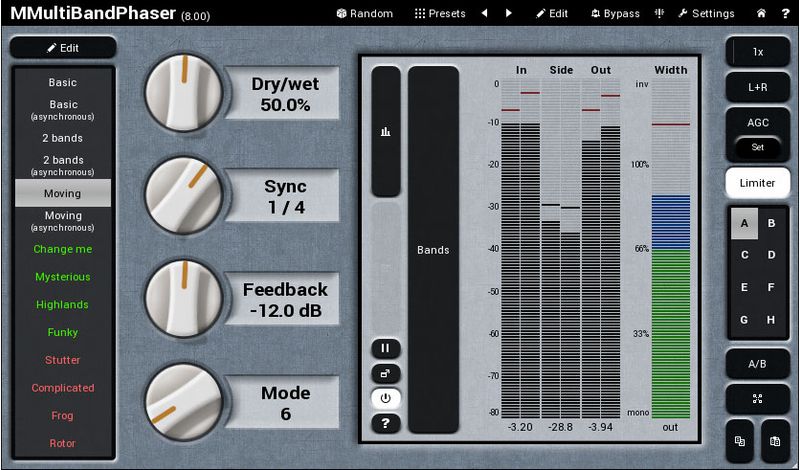Select the Highlands preset from list

[x=63, y=304]
